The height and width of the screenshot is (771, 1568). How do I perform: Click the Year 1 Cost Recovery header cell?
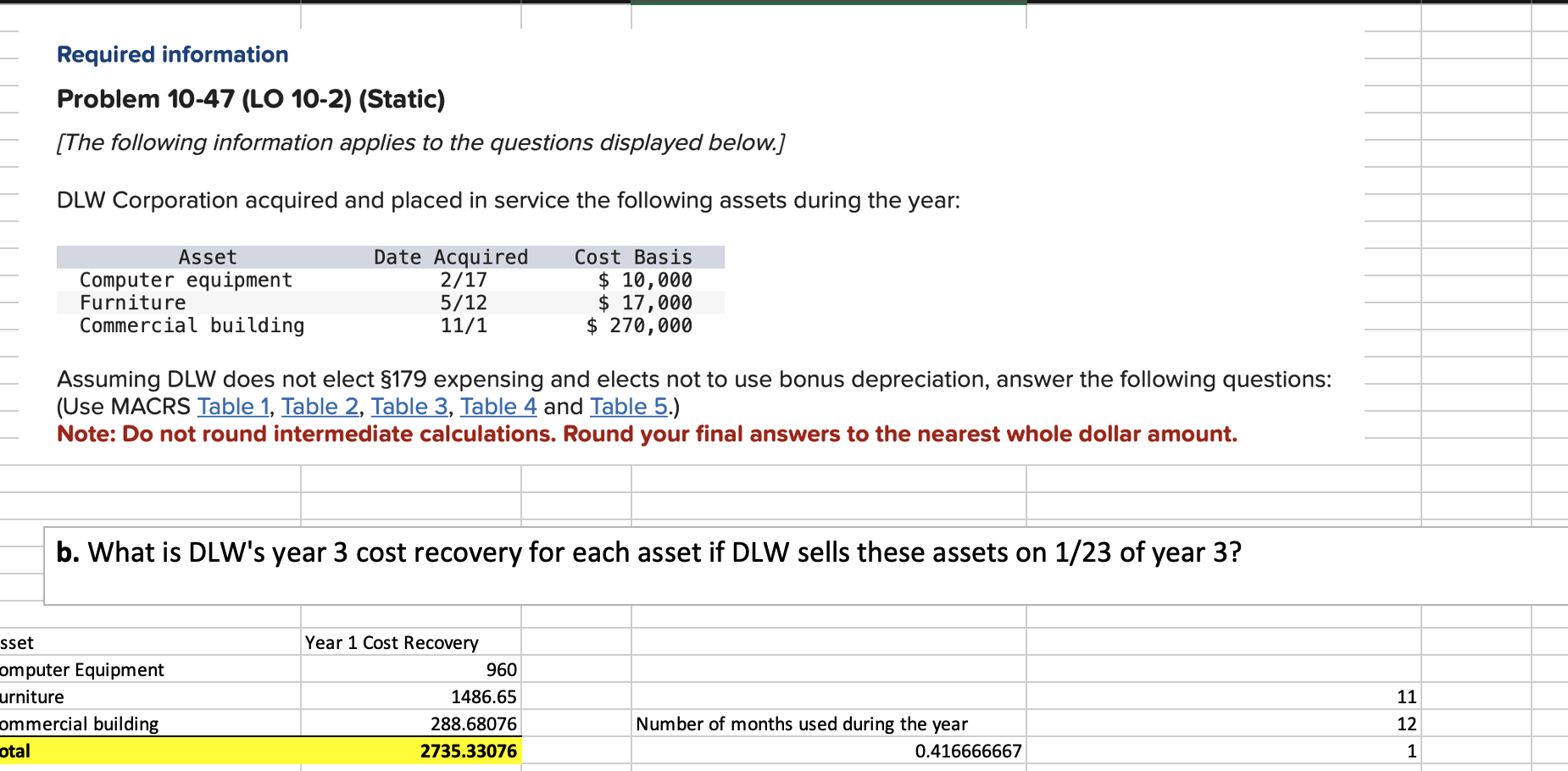[392, 642]
